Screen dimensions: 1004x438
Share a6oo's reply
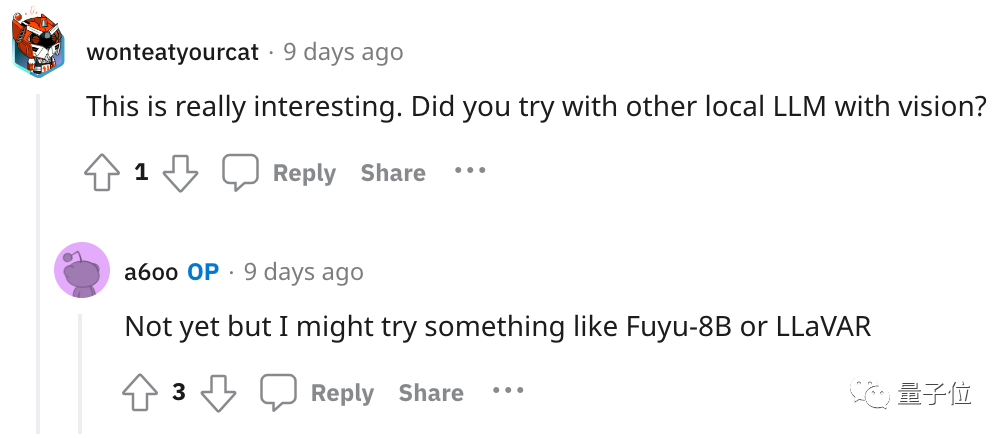[431, 393]
